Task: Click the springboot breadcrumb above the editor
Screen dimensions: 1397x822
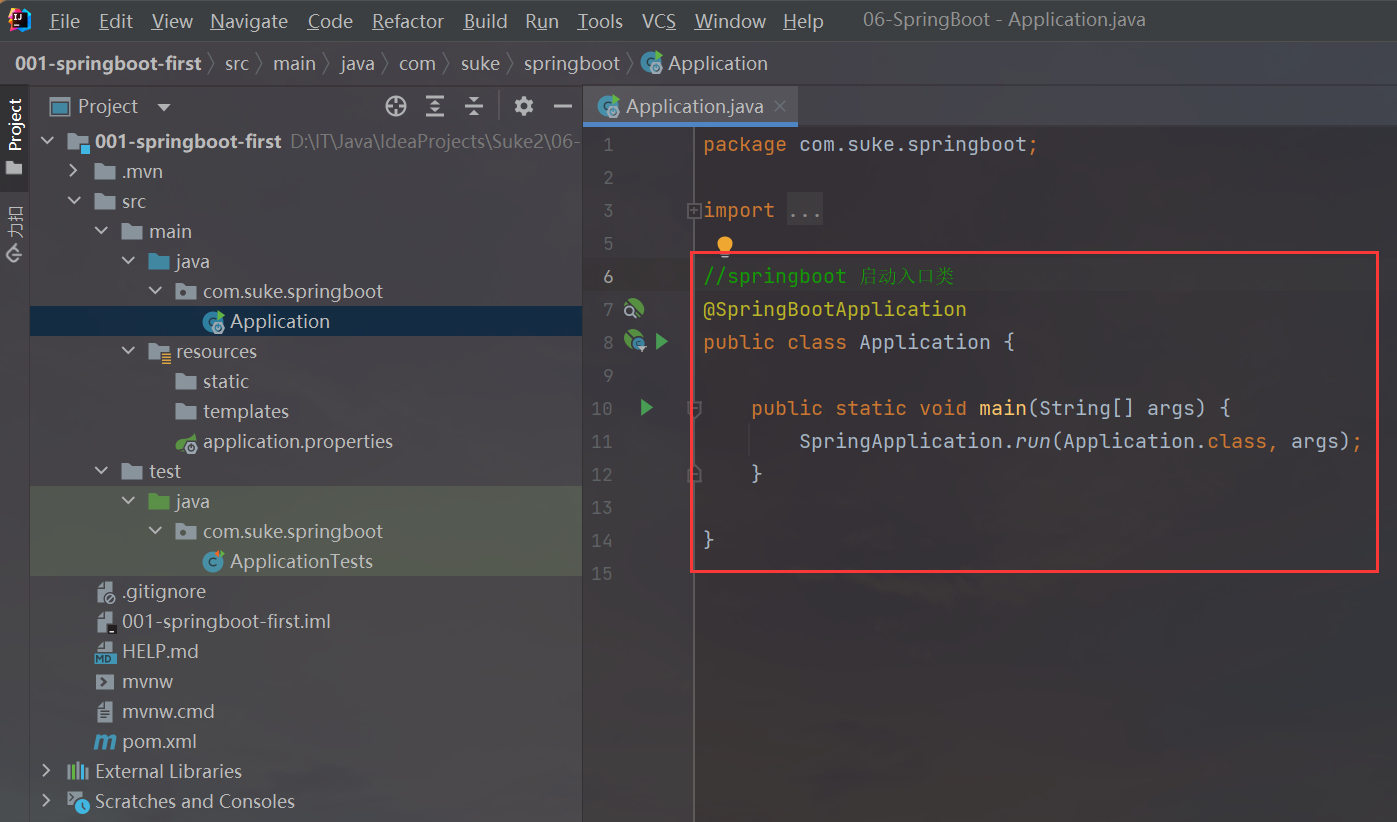Action: point(571,63)
